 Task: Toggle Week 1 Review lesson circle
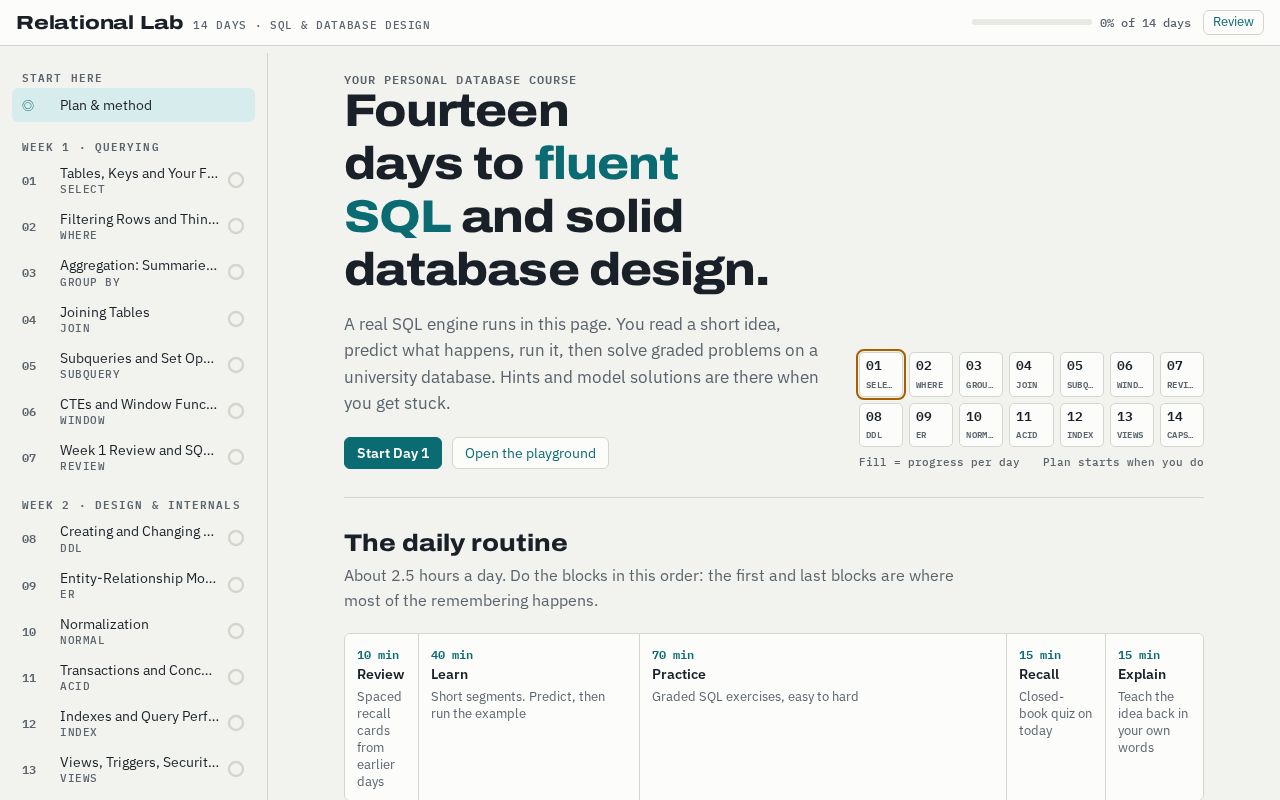pos(236,457)
